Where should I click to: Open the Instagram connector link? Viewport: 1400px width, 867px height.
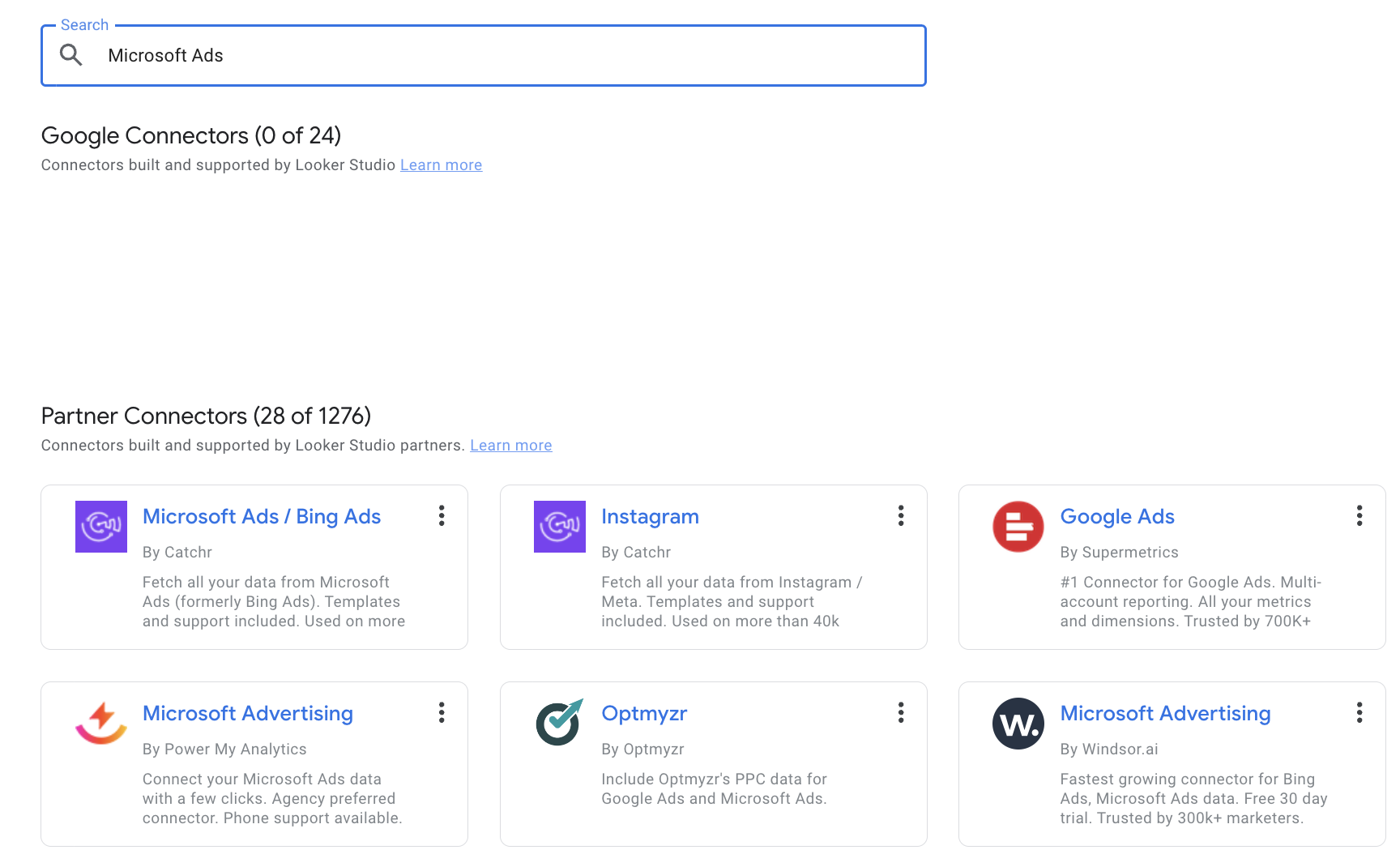pyautogui.click(x=650, y=516)
